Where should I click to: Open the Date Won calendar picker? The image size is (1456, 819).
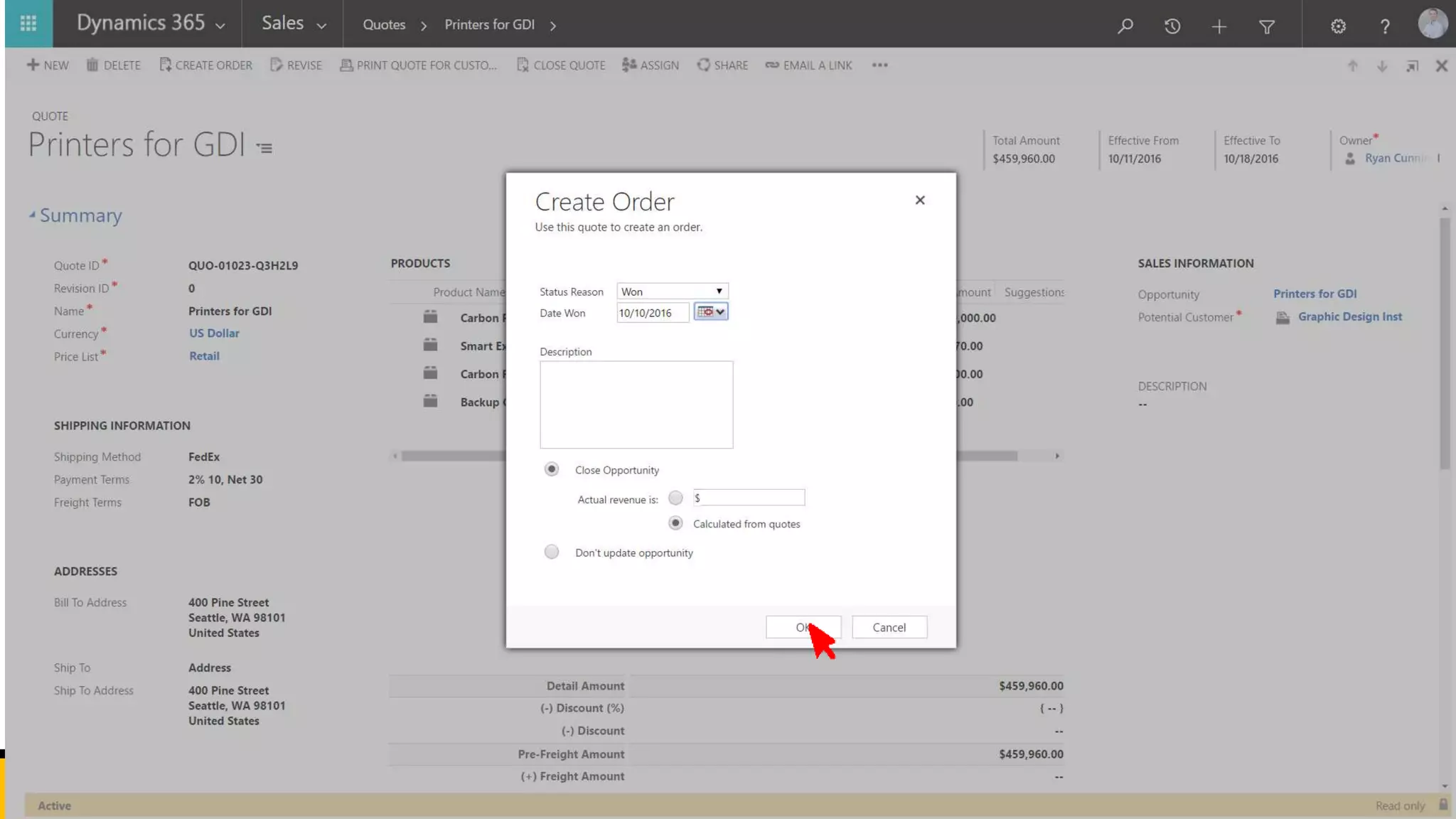(711, 312)
